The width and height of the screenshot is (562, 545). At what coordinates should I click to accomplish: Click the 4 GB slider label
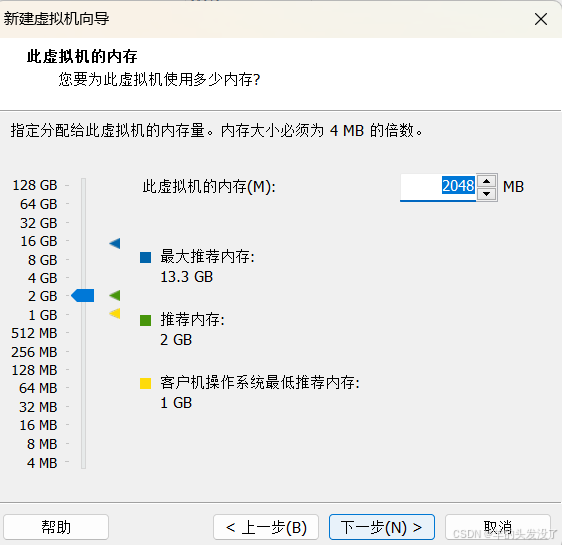tap(43, 278)
